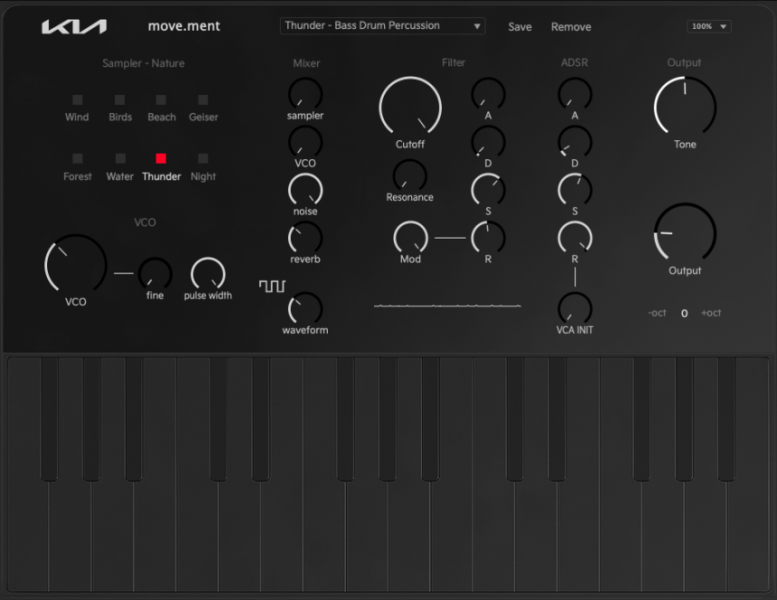Click the fine tune knob
Screen dimensions: 777x600
(155, 274)
